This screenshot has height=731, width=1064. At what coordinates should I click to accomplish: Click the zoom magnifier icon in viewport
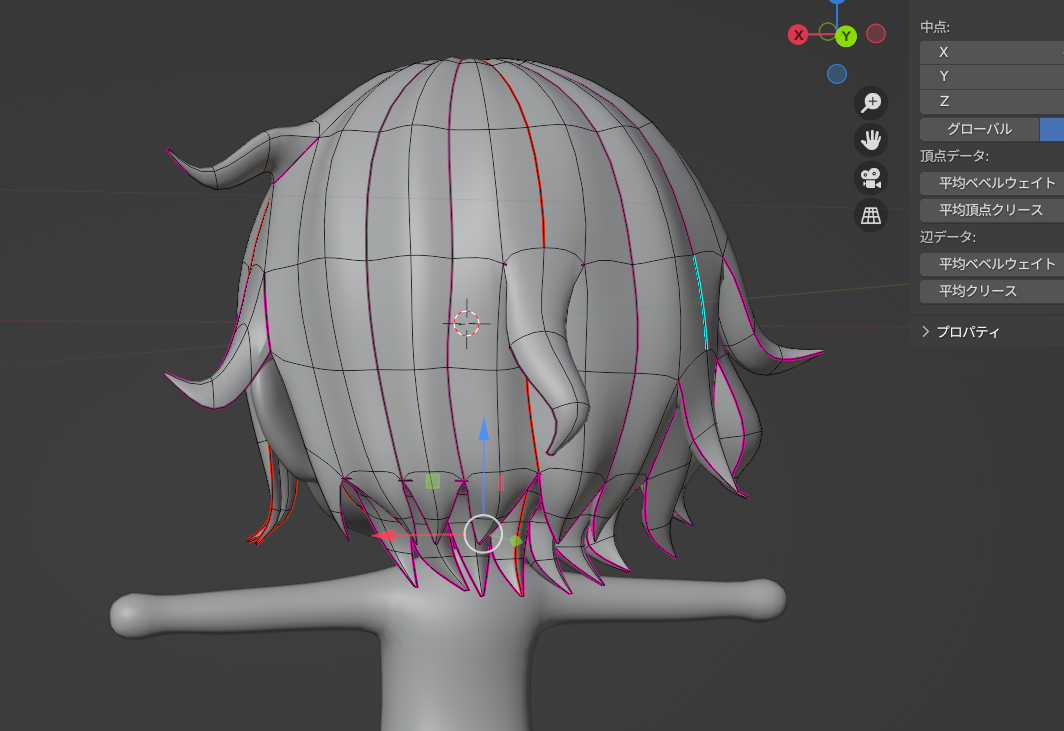871,102
